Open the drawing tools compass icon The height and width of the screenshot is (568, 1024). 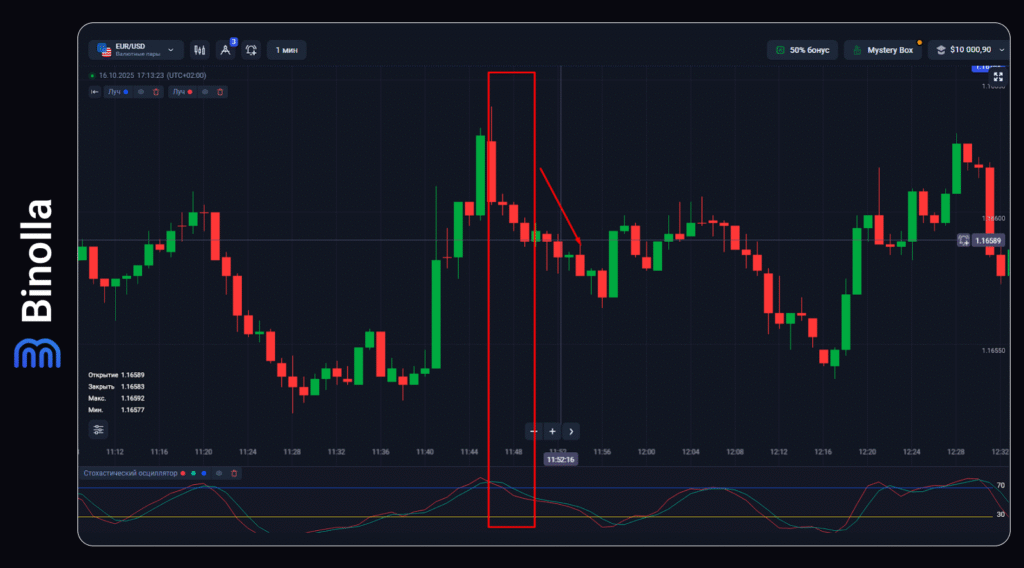225,50
